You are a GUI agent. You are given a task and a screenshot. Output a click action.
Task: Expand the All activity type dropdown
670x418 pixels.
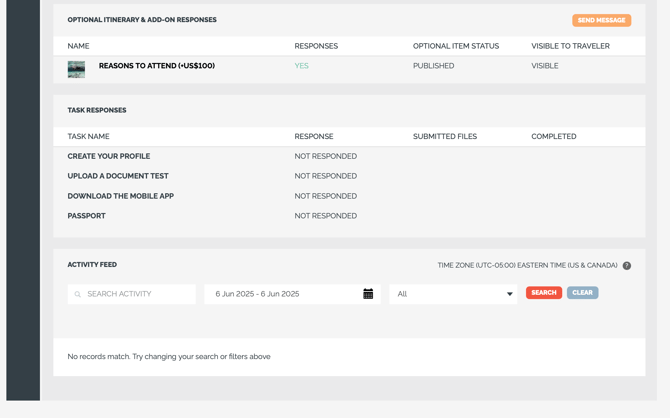[x=453, y=294]
